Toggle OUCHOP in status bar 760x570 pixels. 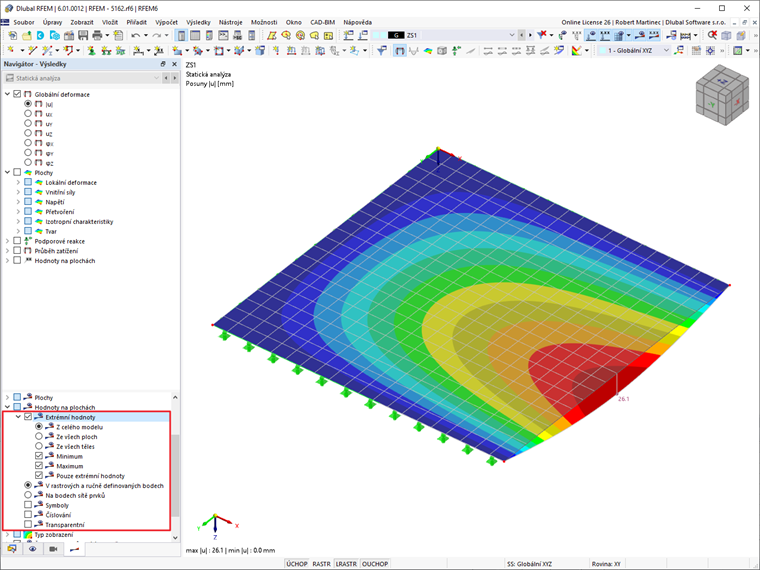coord(375,564)
